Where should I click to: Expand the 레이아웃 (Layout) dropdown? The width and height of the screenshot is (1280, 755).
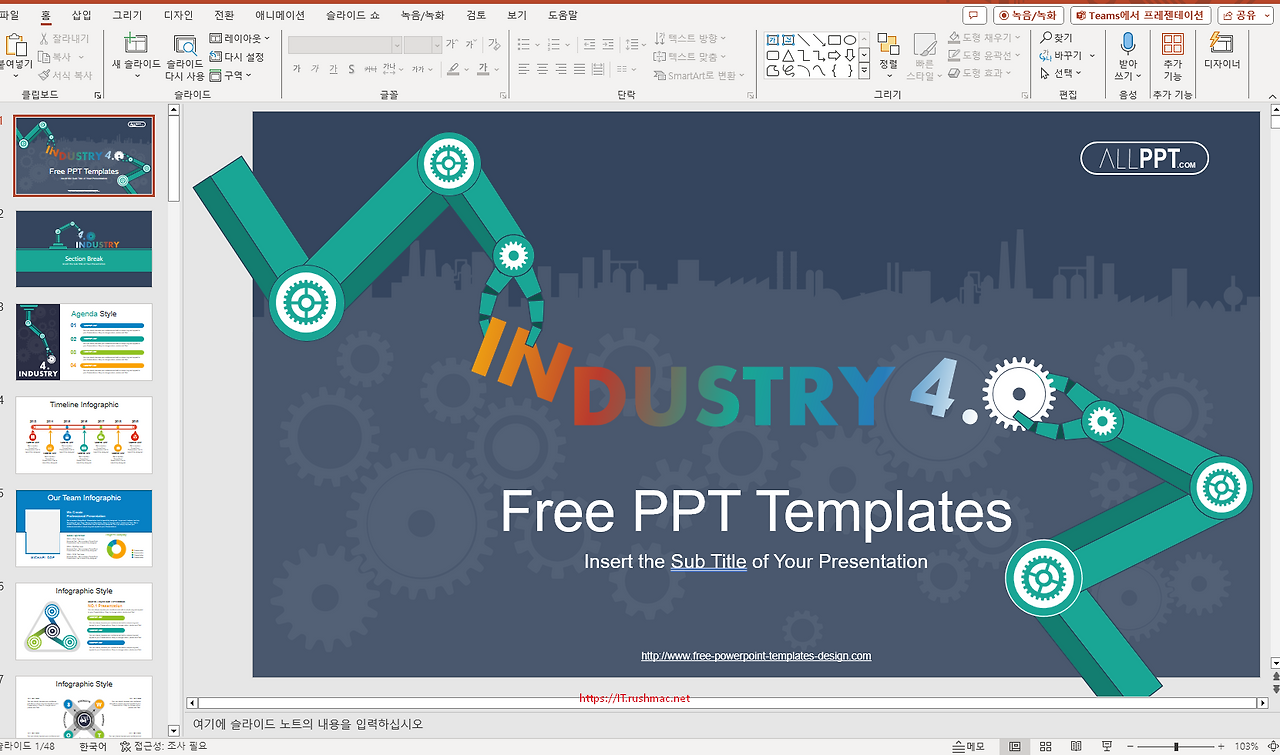tap(240, 38)
